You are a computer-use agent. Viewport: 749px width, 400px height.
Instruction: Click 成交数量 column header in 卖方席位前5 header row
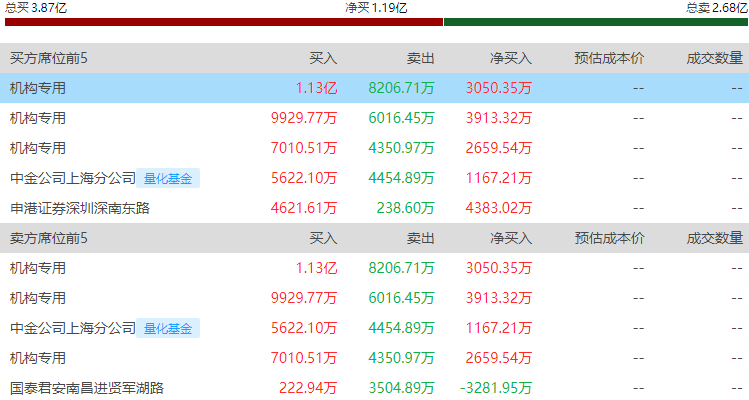[715, 238]
